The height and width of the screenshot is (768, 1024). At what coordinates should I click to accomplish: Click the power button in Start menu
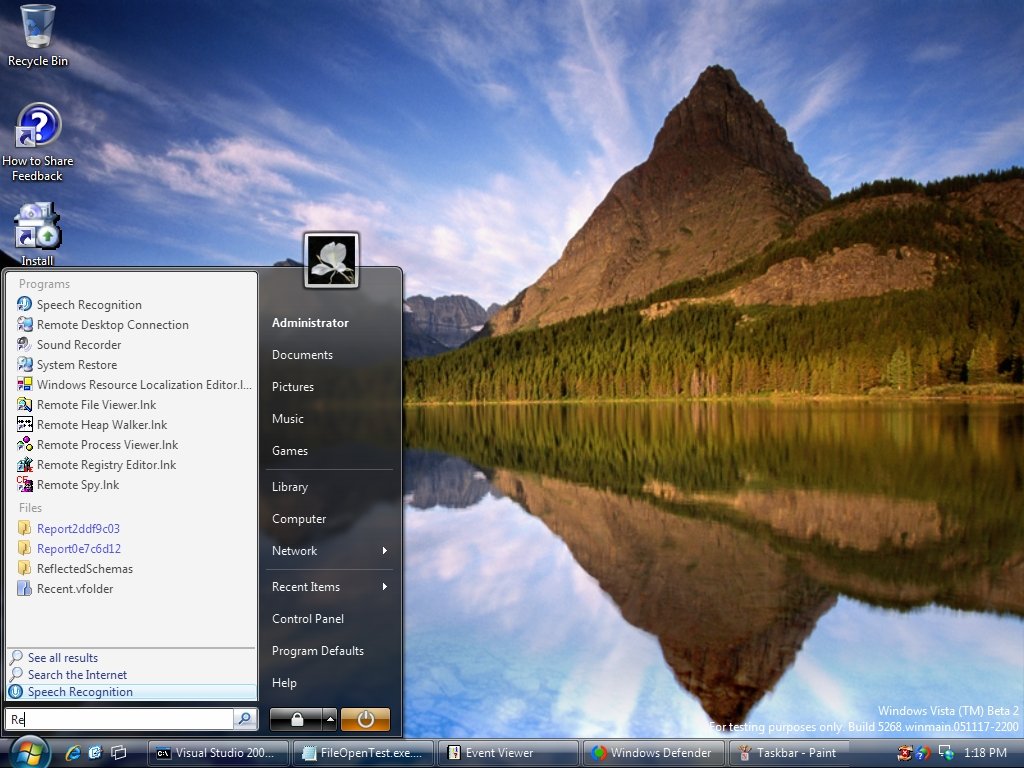click(365, 719)
